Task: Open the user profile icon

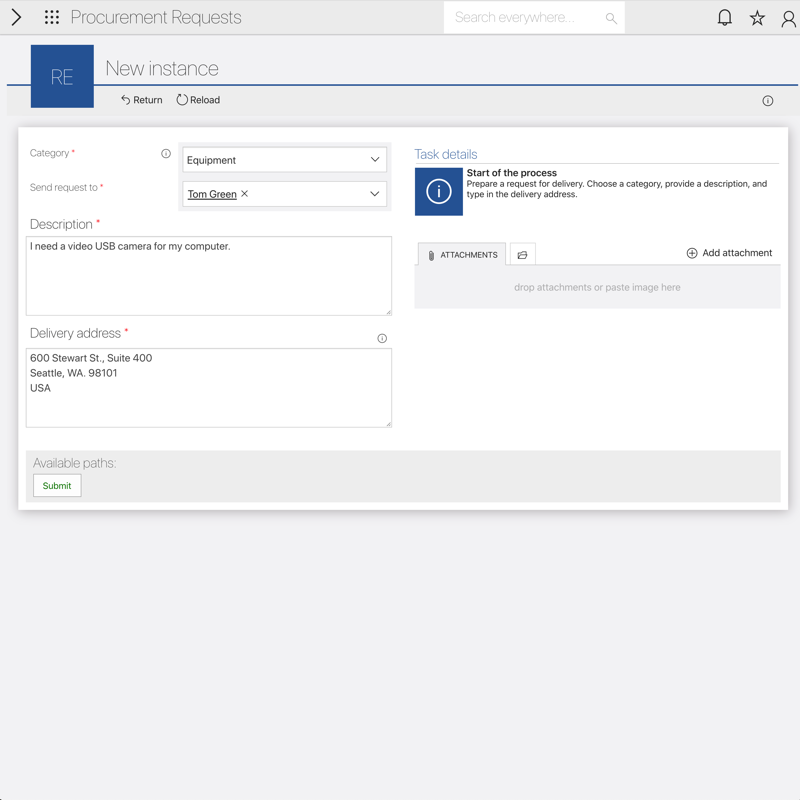Action: pyautogui.click(x=788, y=17)
